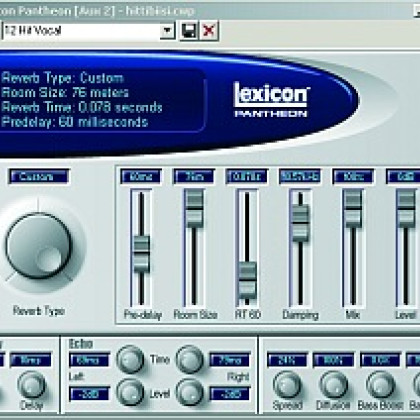The image size is (420, 420).
Task: Click the Echo Right Level knob
Action: 189,392
